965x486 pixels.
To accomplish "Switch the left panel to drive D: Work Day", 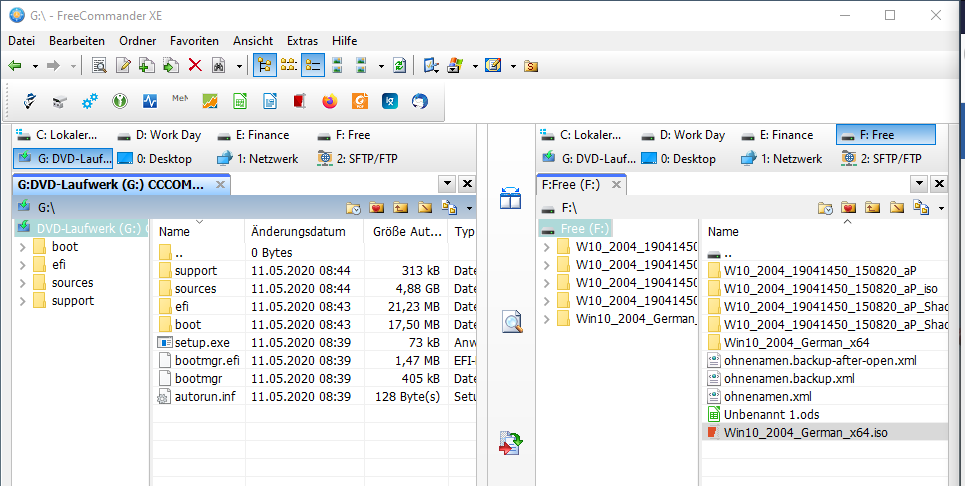I will (x=161, y=135).
